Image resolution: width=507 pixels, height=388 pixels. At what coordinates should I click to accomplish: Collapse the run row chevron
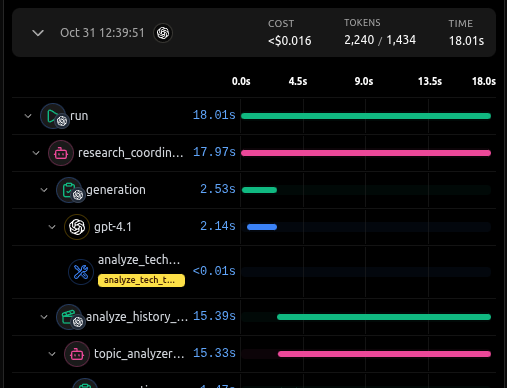[x=28, y=116]
